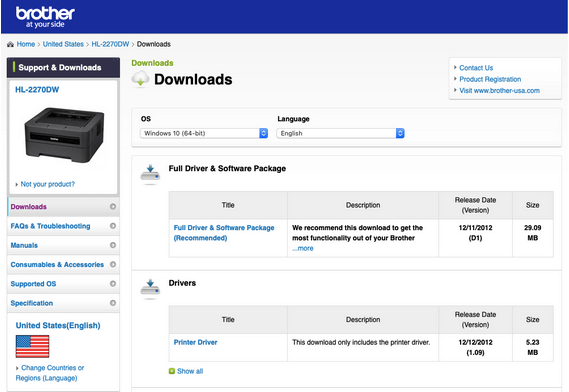569x392 pixels.
Task: Expand description with the ...more link
Action: [x=303, y=248]
